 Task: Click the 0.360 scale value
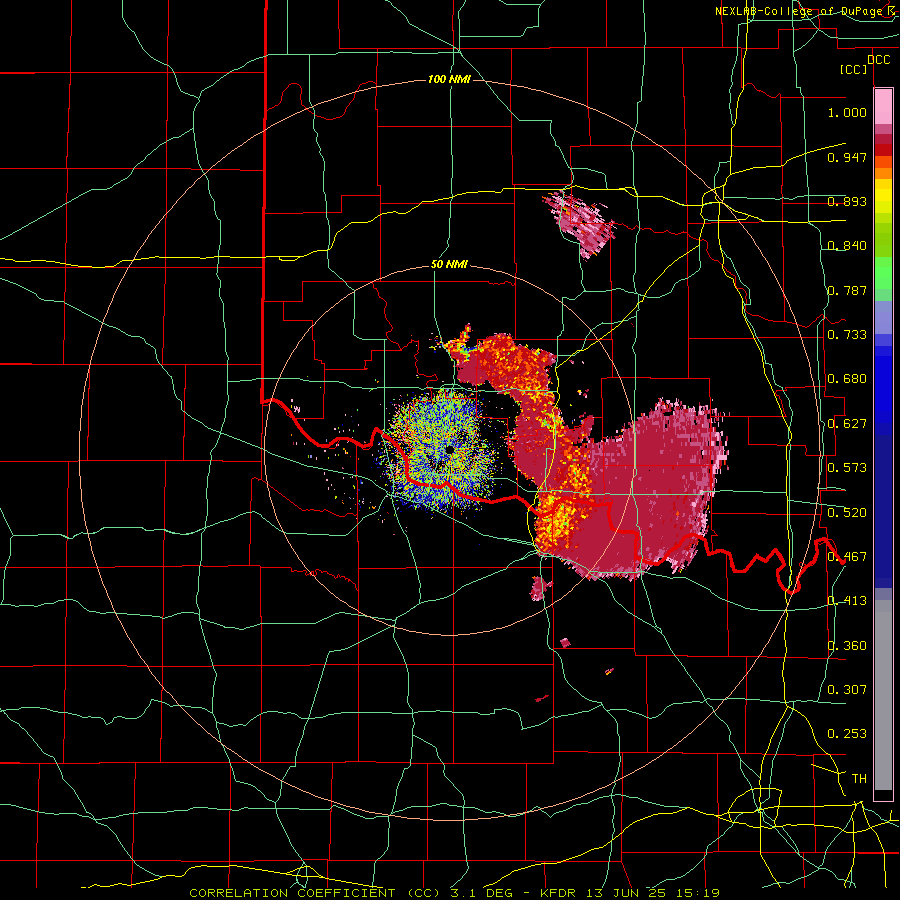[847, 646]
